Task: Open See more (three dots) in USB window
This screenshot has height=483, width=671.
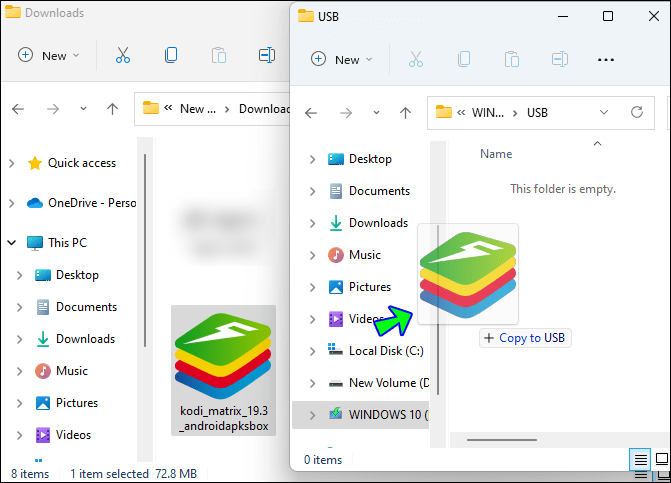Action: coord(606,60)
